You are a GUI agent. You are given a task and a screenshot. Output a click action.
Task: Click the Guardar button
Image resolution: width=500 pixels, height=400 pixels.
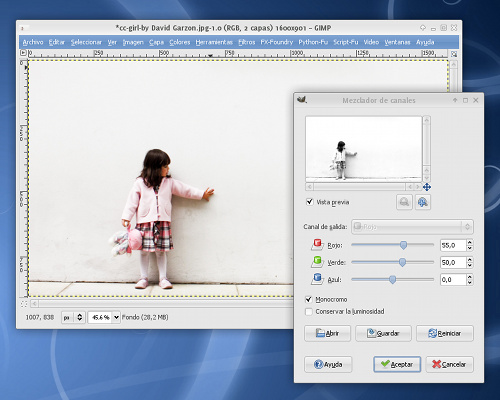coord(383,333)
